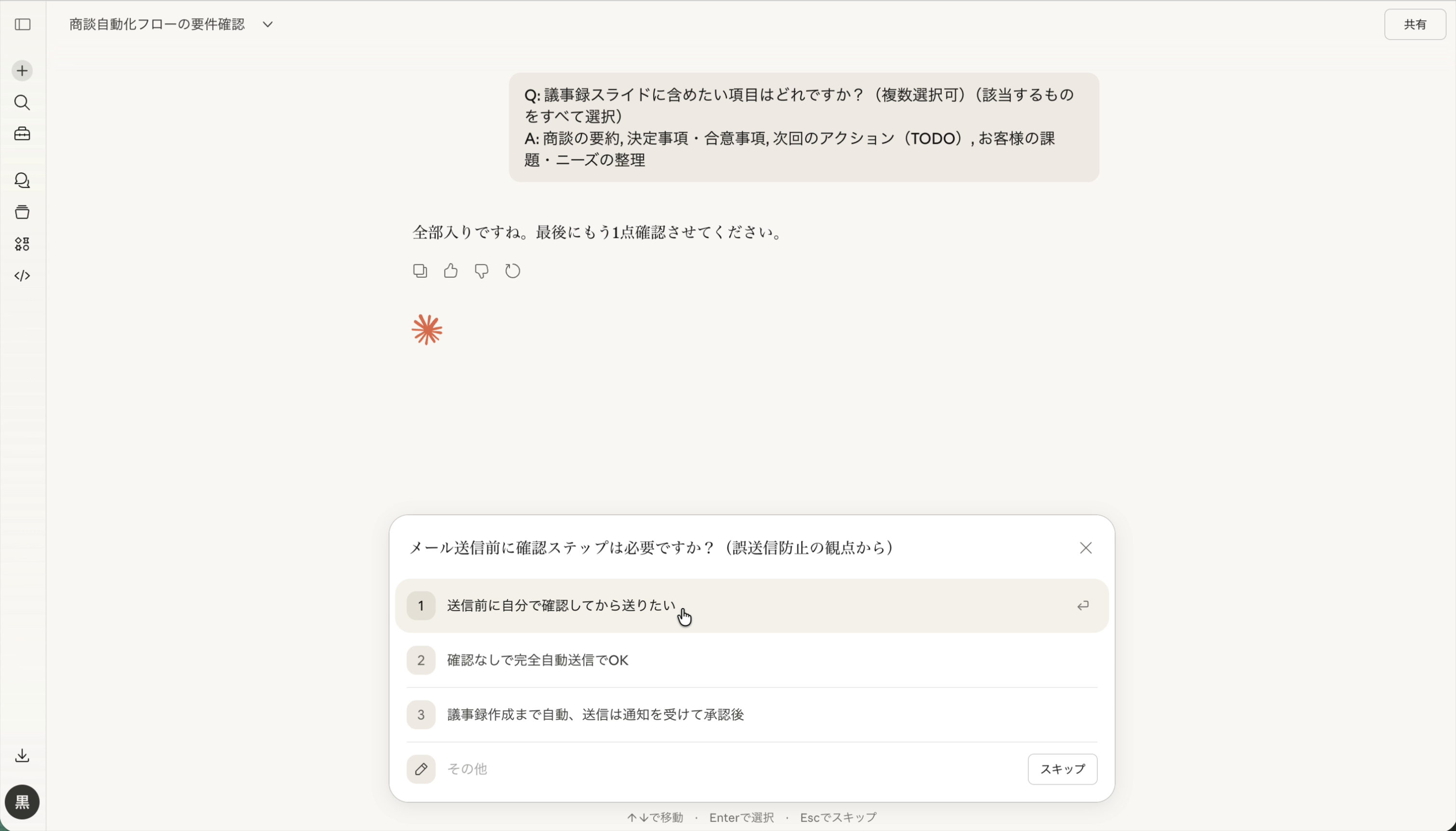Open a new chat with the plus icon
Viewport: 1456px width, 831px height.
[x=22, y=70]
